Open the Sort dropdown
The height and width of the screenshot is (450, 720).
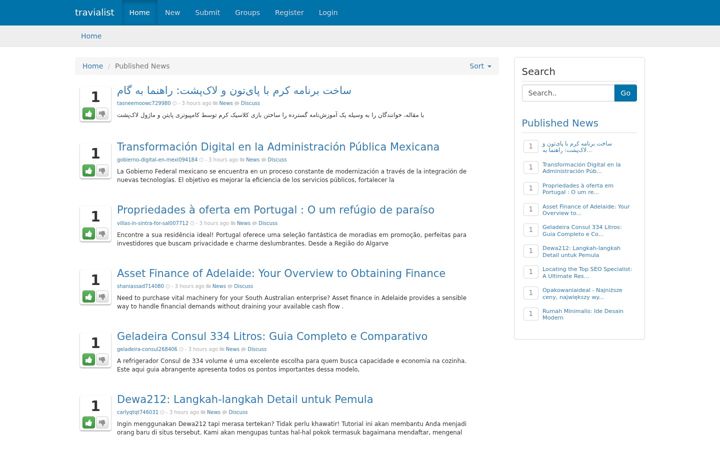[480, 66]
